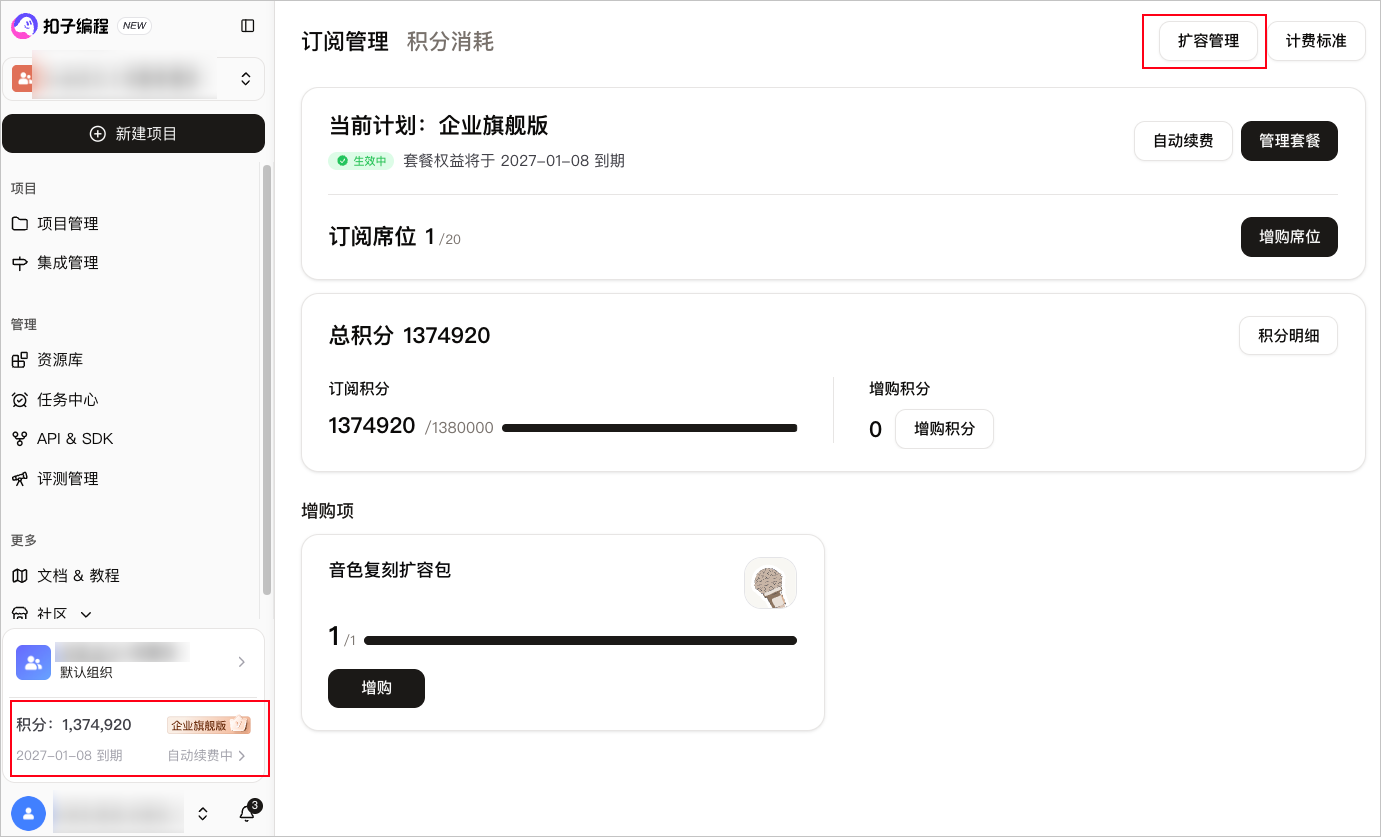Switch to the 积分消耗 tab
This screenshot has width=1381, height=837.
click(450, 42)
